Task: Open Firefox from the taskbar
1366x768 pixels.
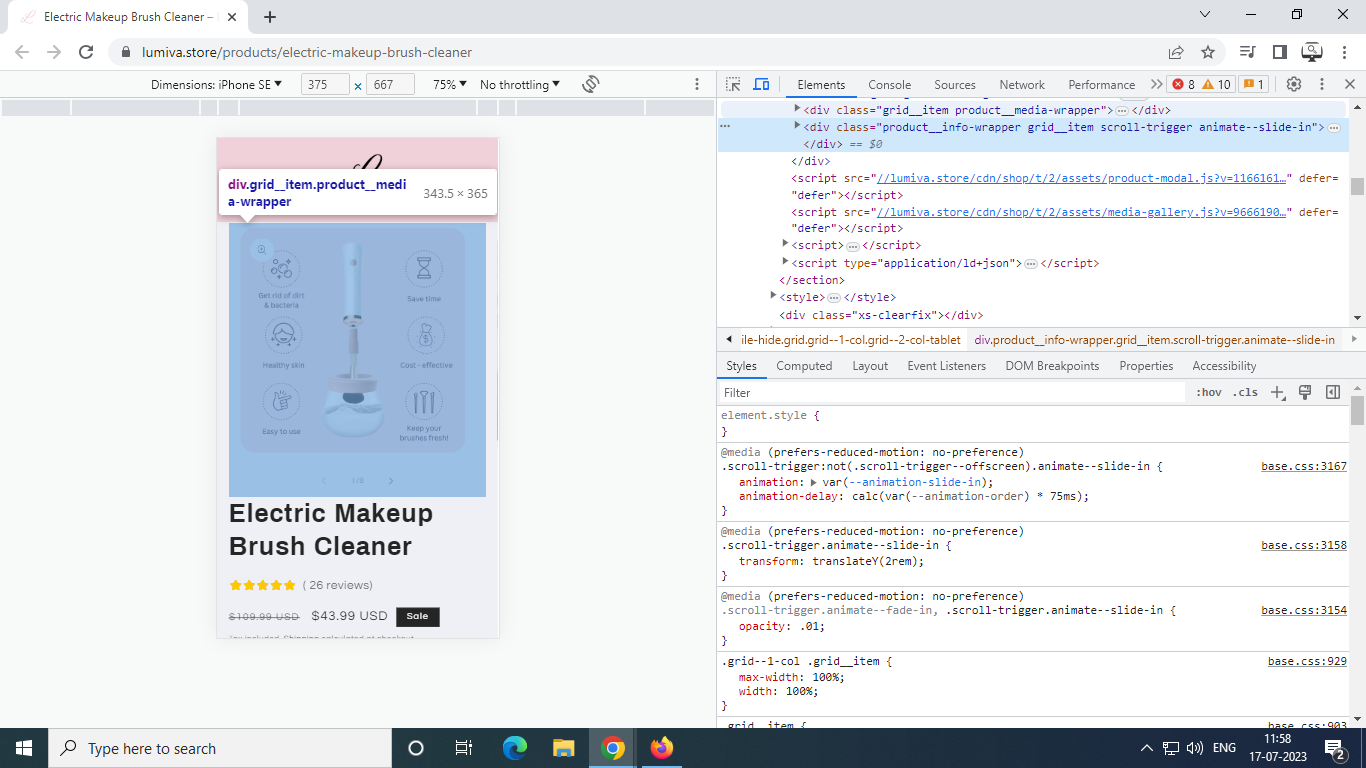Action: coord(661,748)
